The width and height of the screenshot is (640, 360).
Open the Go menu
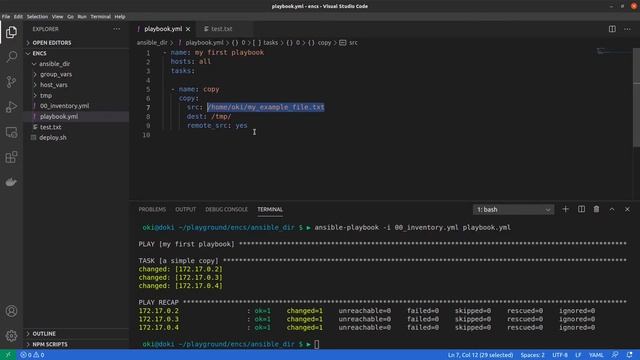click(70, 17)
